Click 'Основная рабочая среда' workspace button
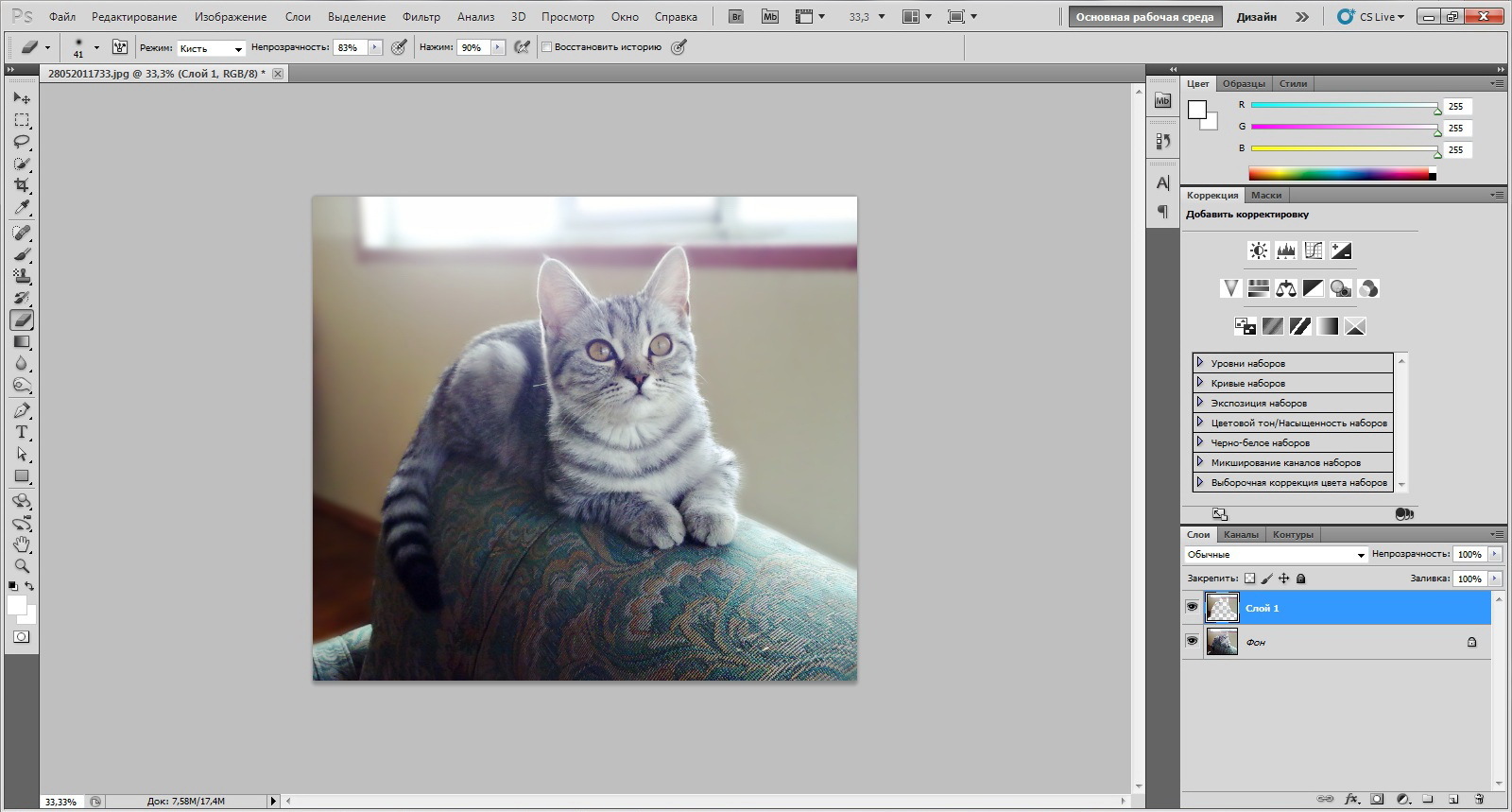This screenshot has width=1512, height=812. click(1144, 17)
